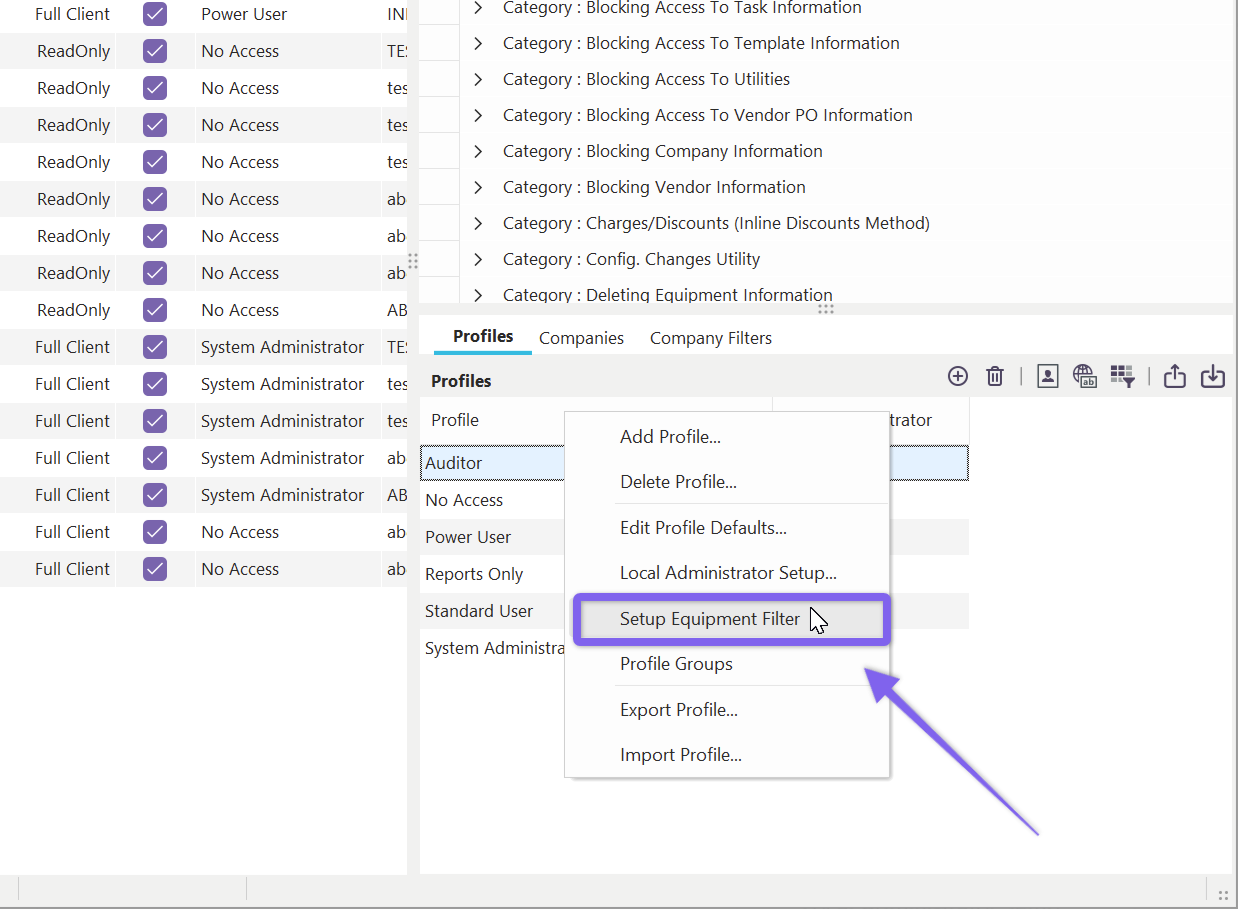
Task: Click the grid equipment filter icon
Action: [x=1122, y=376]
